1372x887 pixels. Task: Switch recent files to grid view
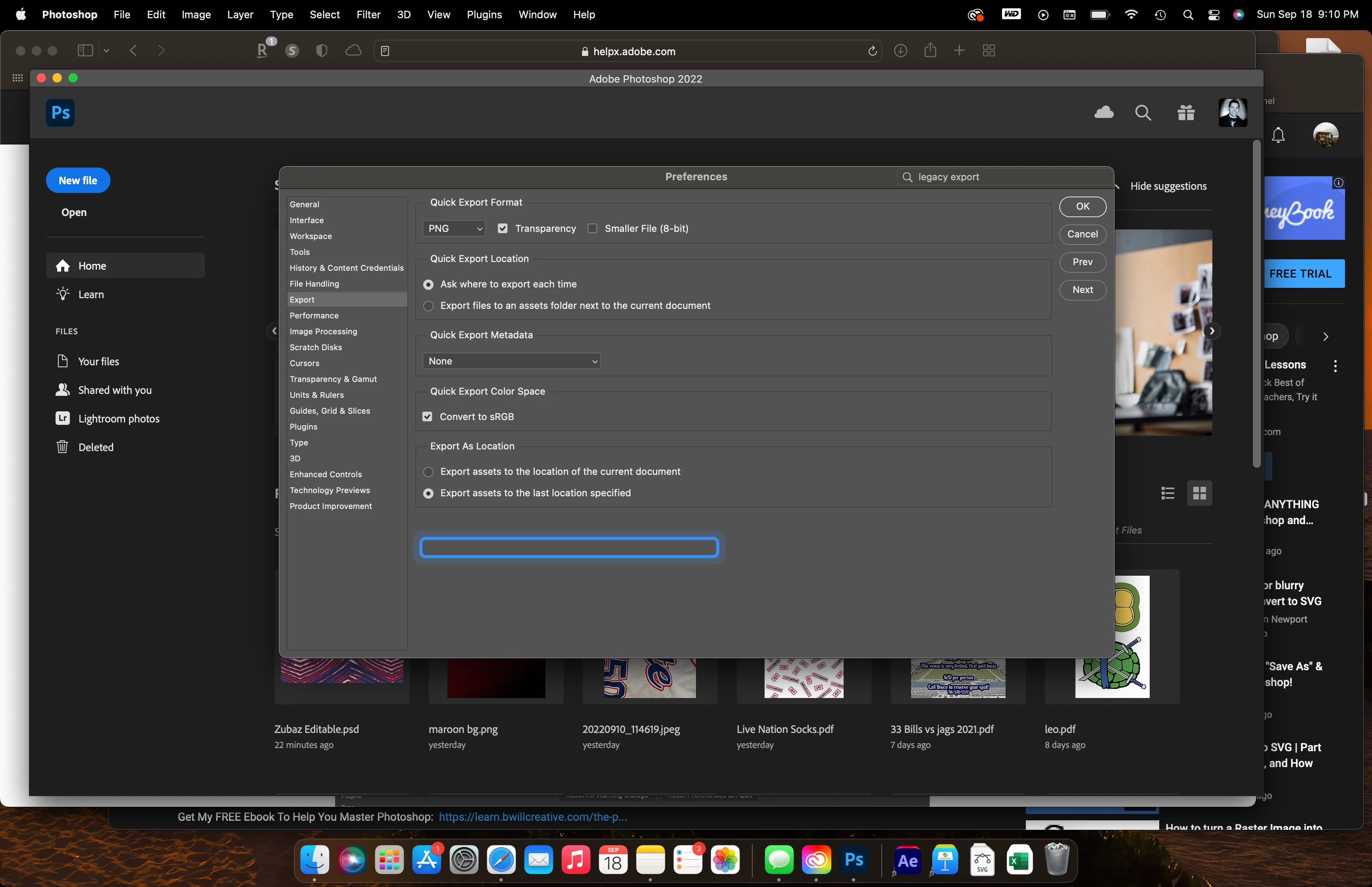1199,493
